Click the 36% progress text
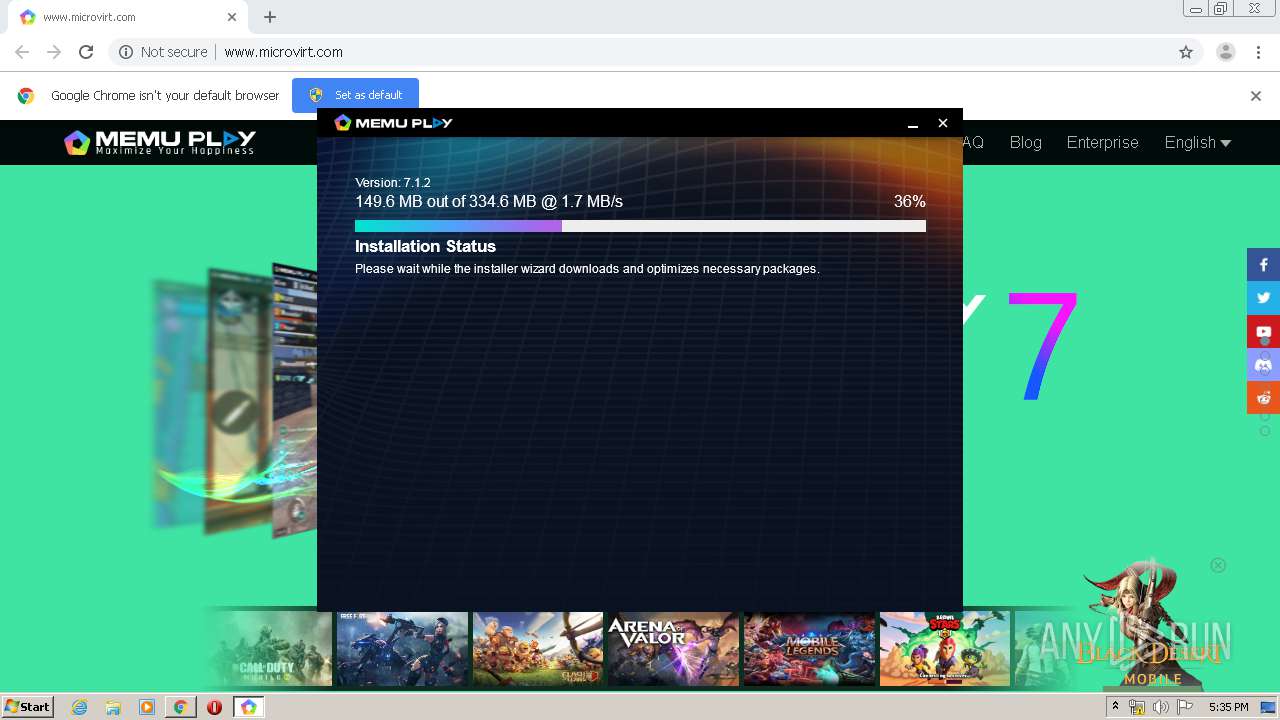This screenshot has width=1280, height=720. [x=910, y=202]
